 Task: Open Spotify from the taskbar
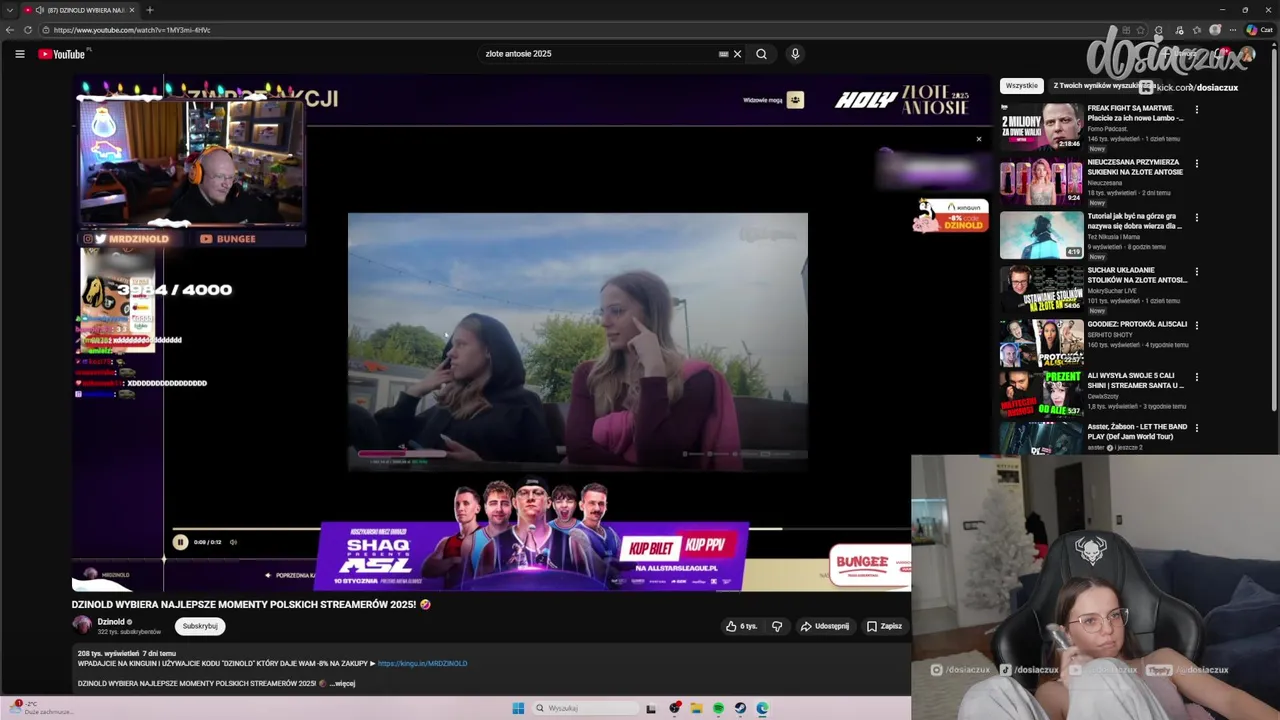tap(719, 708)
